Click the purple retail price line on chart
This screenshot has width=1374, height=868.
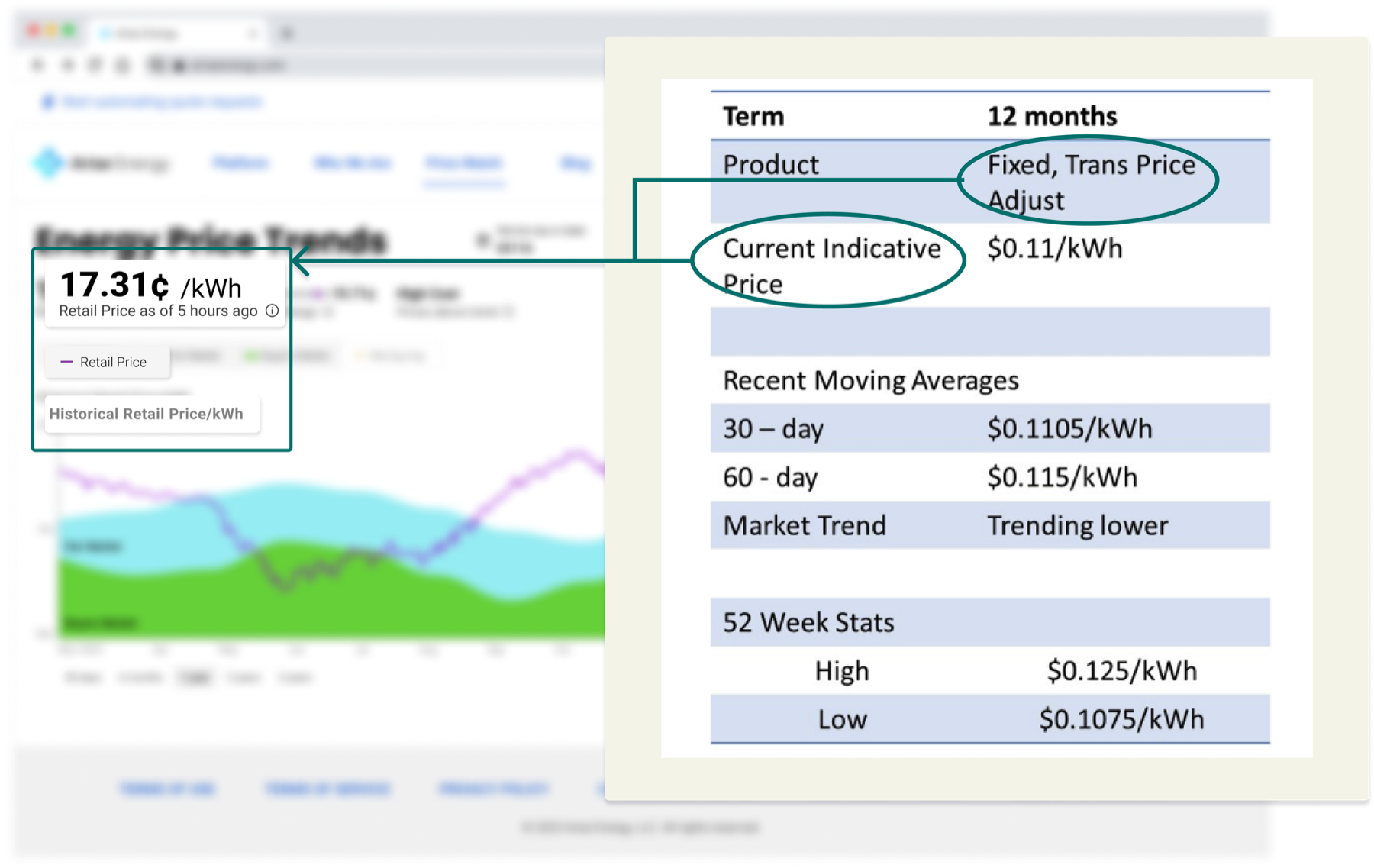coord(519,481)
